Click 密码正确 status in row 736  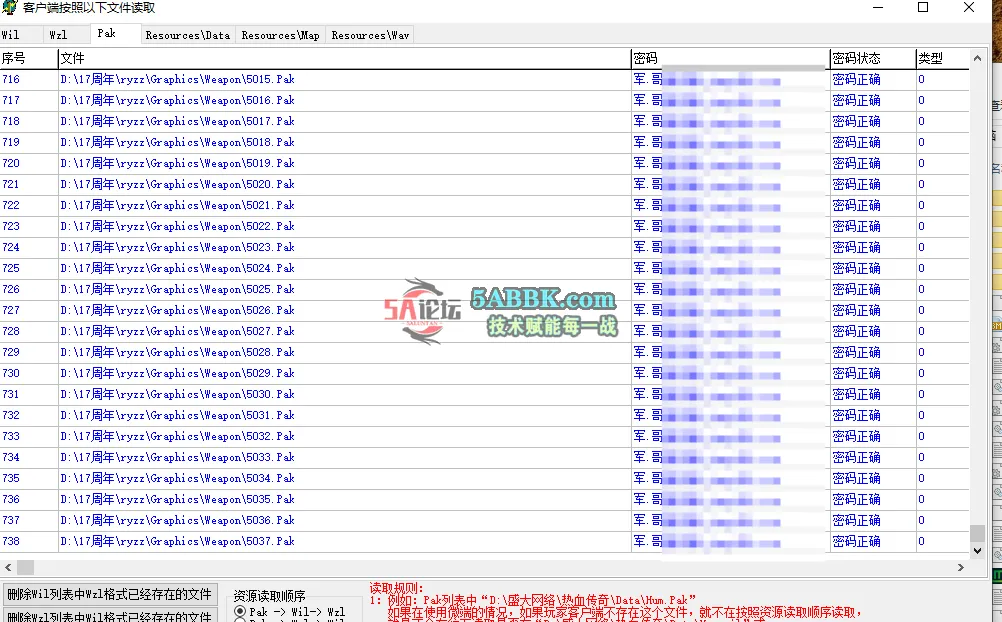click(856, 499)
